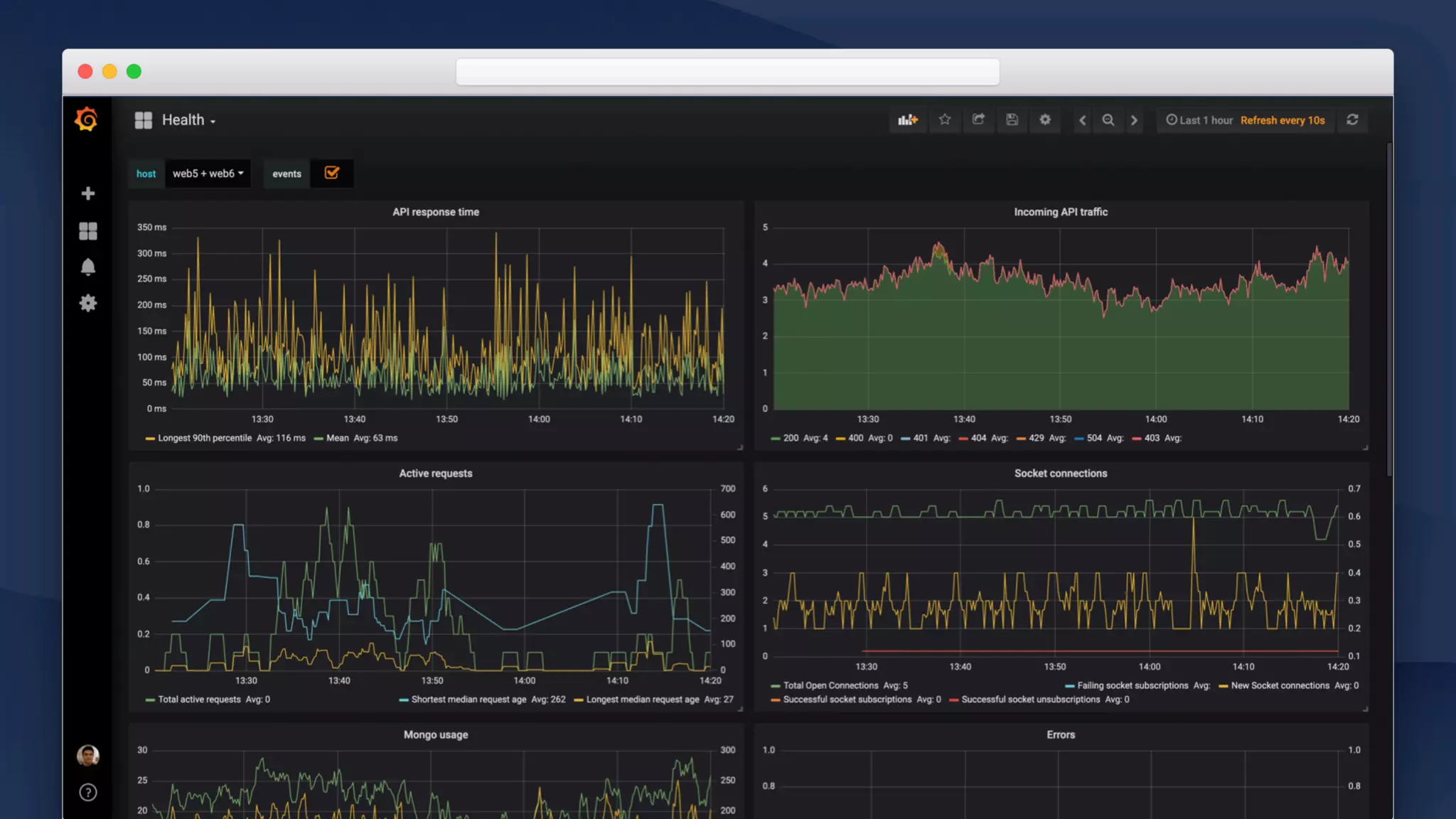Viewport: 1456px width, 819px height.
Task: Toggle the 200 status legend series
Action: coord(791,438)
